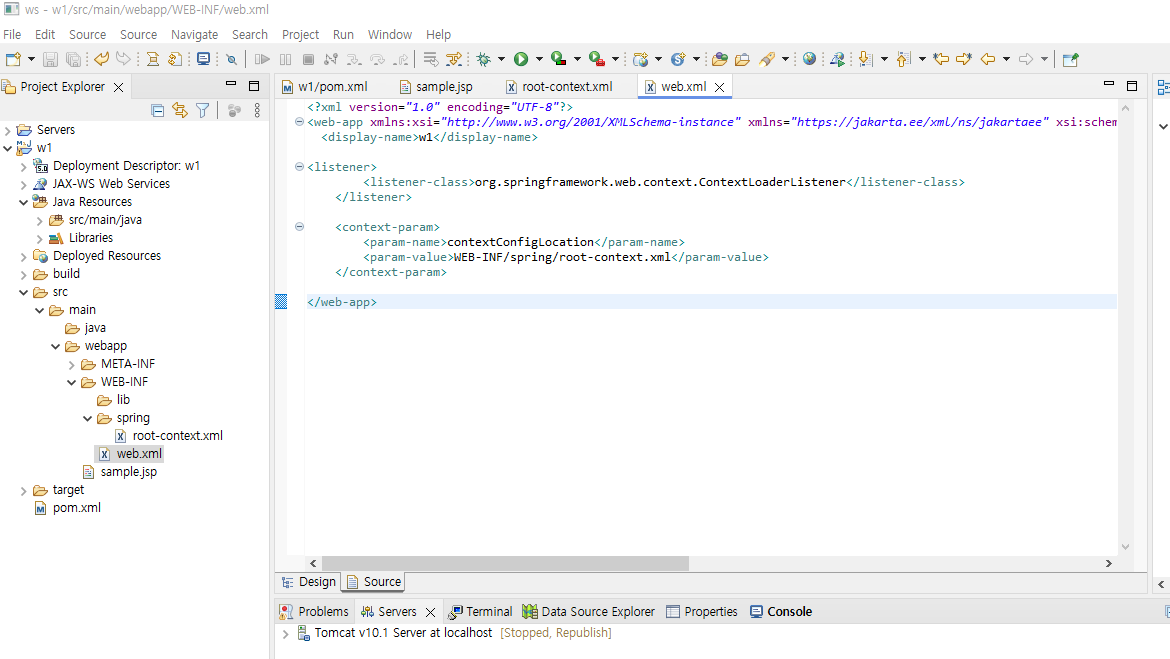Click the Save toolbar icon
1170x659 pixels.
click(50, 60)
